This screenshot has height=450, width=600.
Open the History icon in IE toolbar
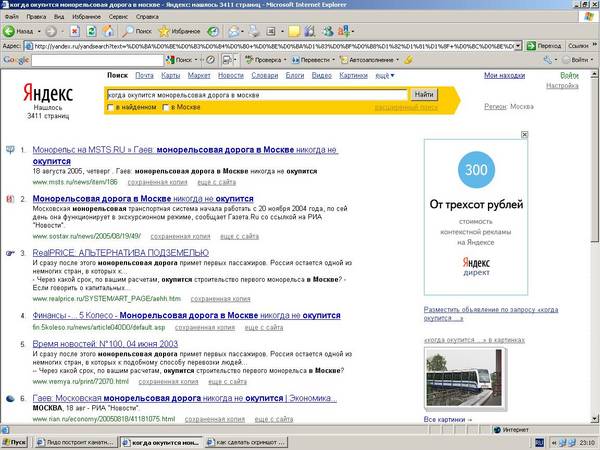coord(213,31)
